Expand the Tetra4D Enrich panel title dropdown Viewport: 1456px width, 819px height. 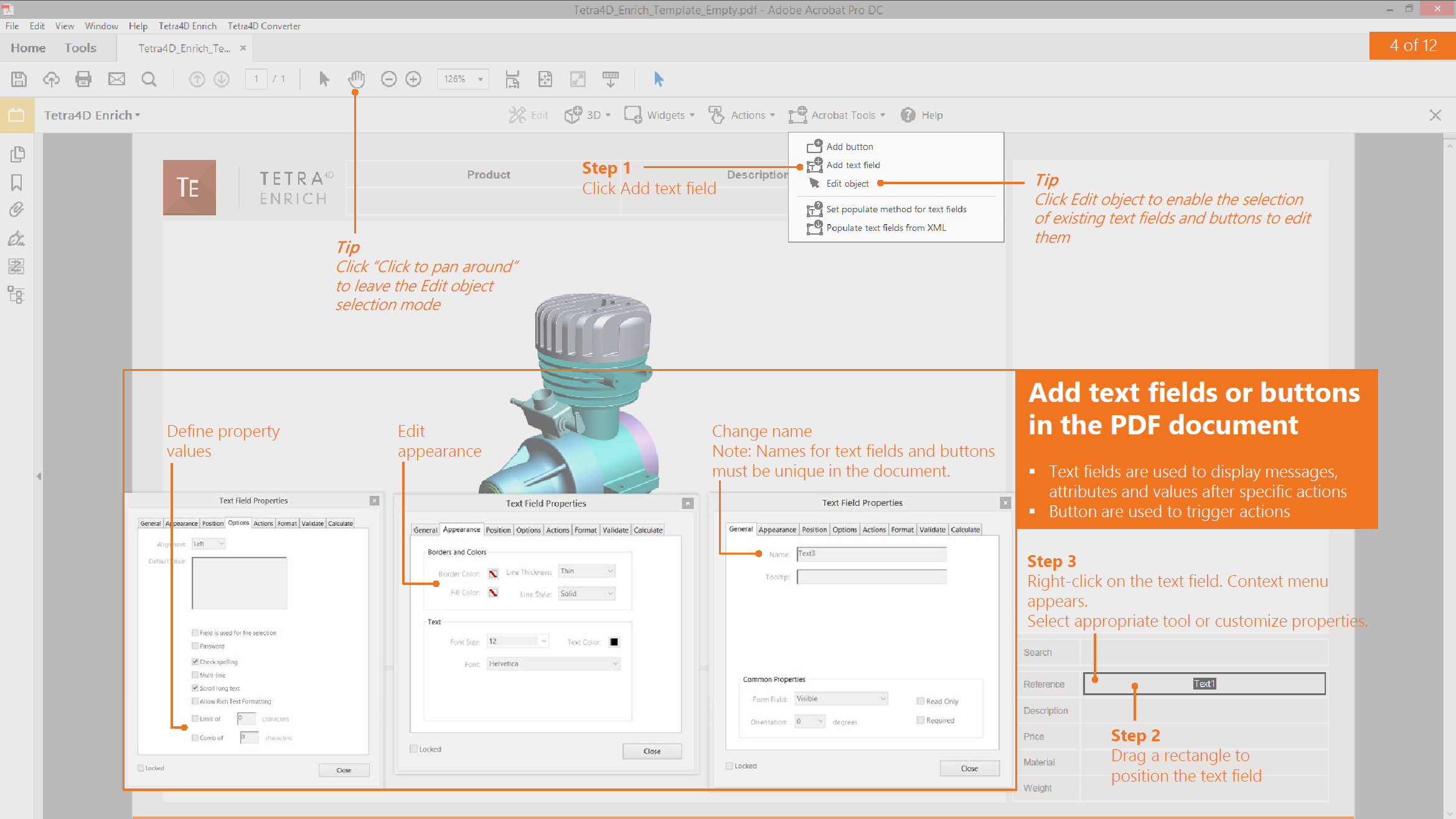(x=92, y=115)
